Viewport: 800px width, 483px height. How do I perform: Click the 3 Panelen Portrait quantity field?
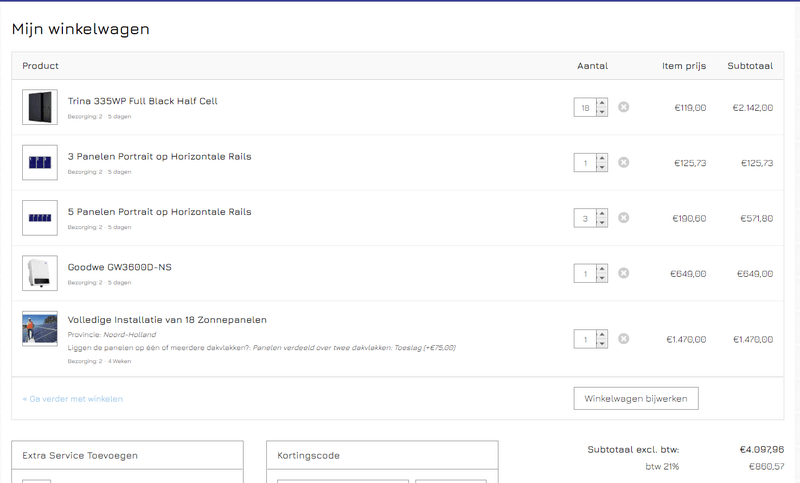[x=585, y=163]
